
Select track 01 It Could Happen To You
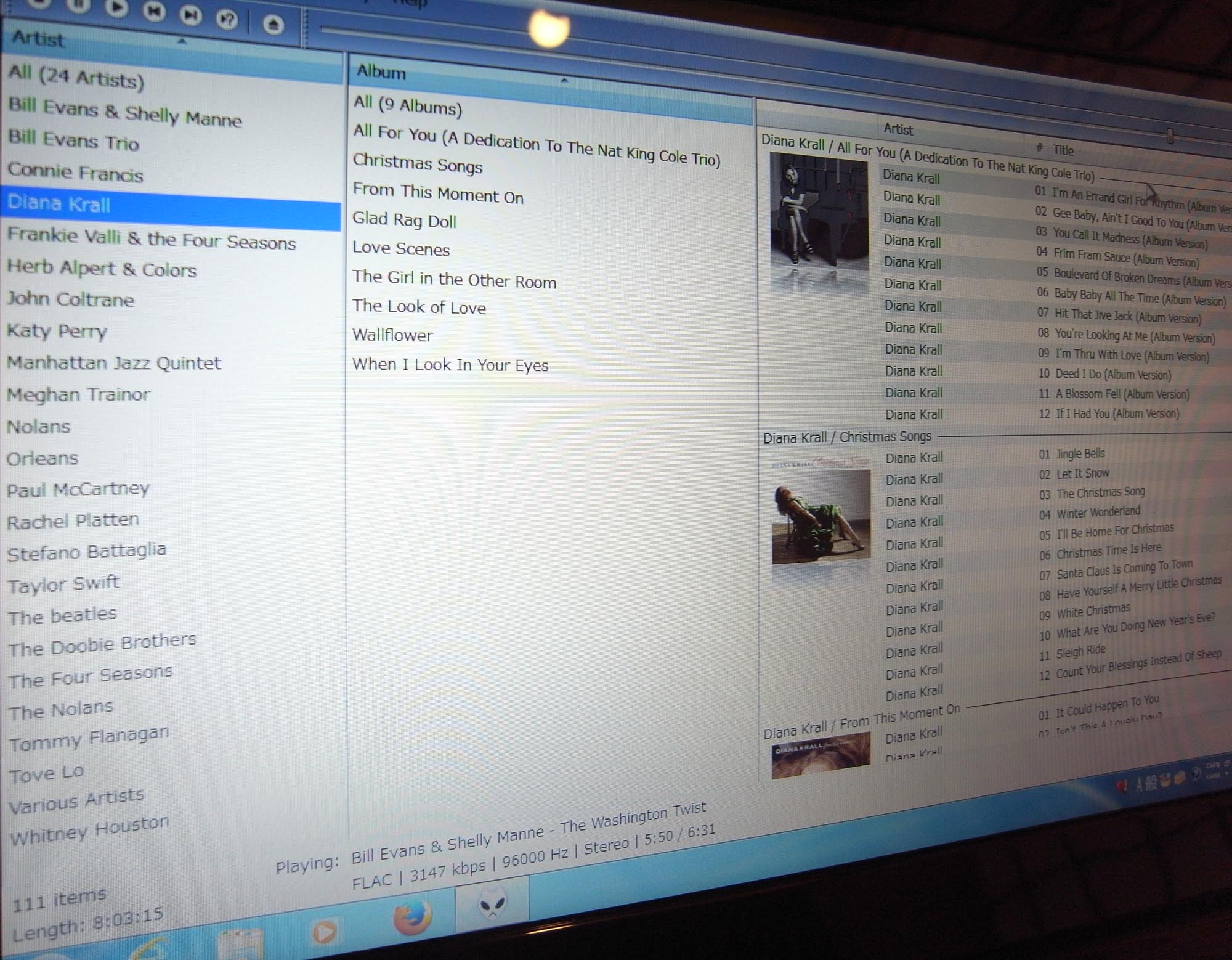(x=1099, y=707)
